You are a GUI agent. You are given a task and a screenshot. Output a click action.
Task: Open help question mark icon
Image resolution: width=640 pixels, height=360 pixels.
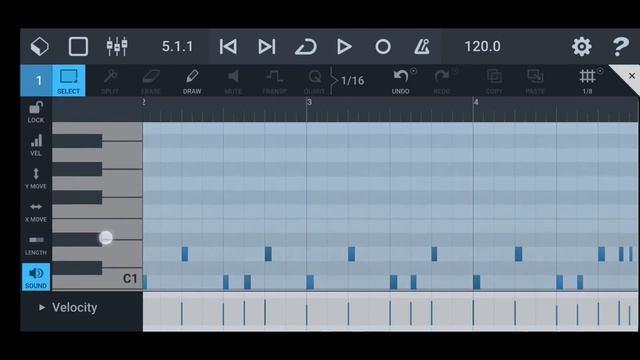[x=620, y=46]
